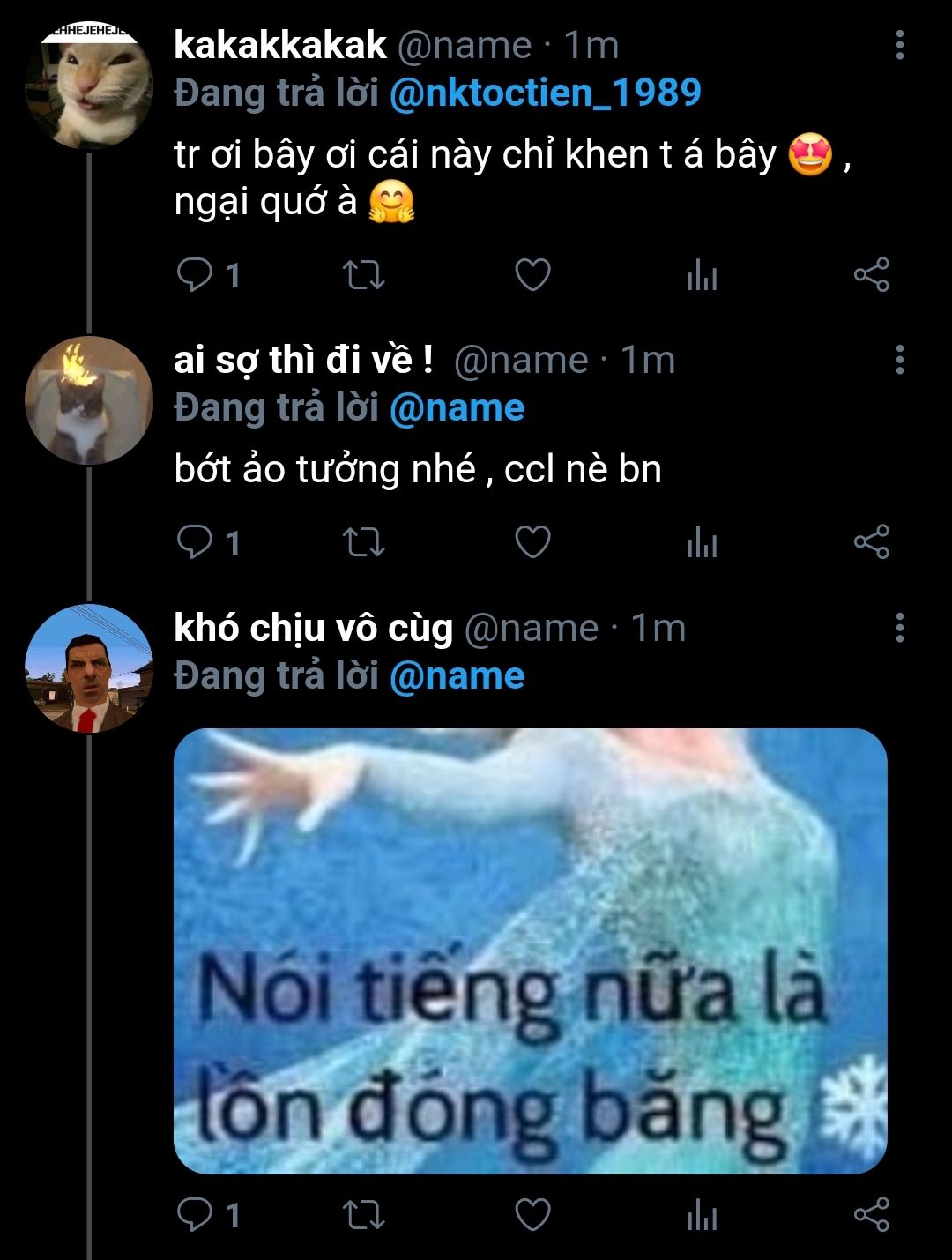Image resolution: width=952 pixels, height=1260 pixels.
Task: Reply to "bớt ảo tưởng nhé" tweet
Action: tap(194, 542)
